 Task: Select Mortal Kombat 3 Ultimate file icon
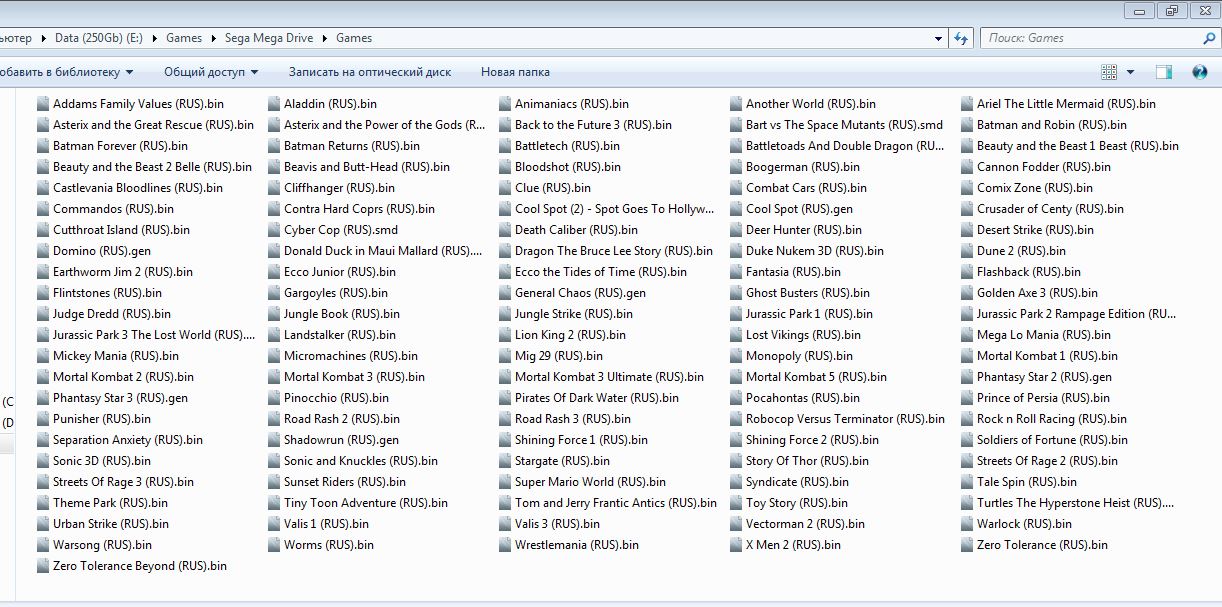pyautogui.click(x=506, y=377)
